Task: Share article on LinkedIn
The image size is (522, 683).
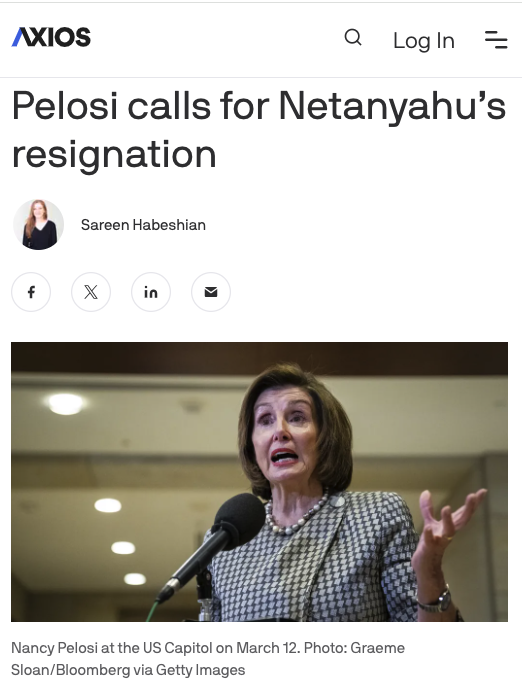Action: coord(151,292)
